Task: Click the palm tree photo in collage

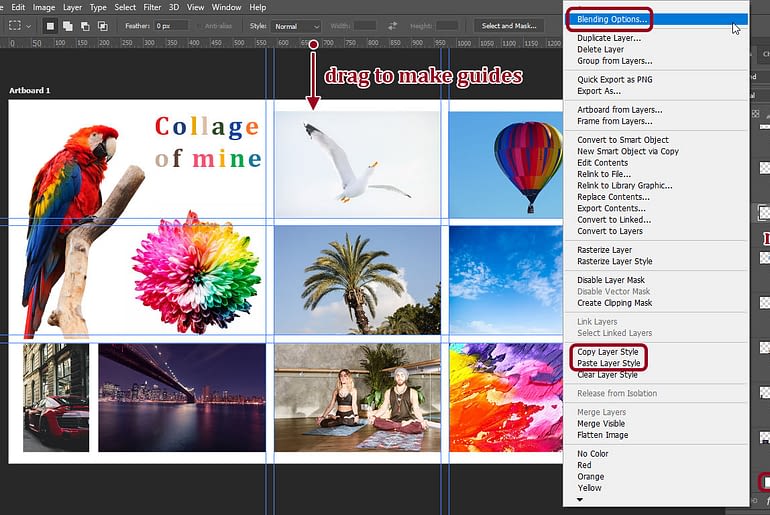Action: (357, 280)
